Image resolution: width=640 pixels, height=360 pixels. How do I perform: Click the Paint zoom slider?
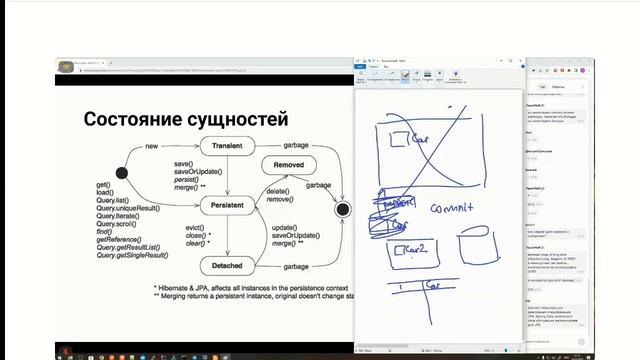pos(506,351)
